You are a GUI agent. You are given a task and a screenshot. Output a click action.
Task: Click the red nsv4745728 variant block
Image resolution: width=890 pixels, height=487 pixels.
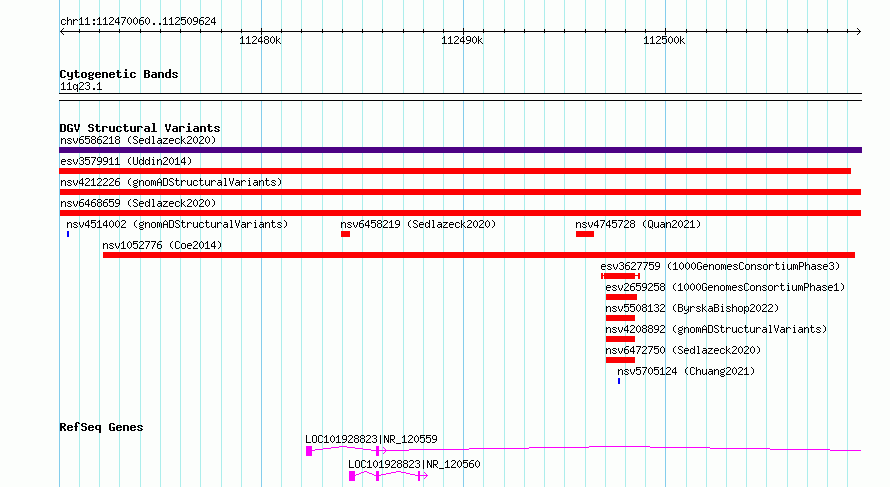click(585, 234)
